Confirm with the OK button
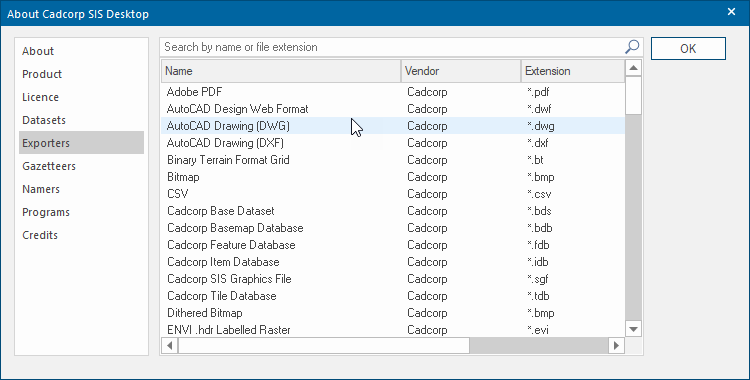Viewport: 750px width, 380px height. pyautogui.click(x=688, y=48)
